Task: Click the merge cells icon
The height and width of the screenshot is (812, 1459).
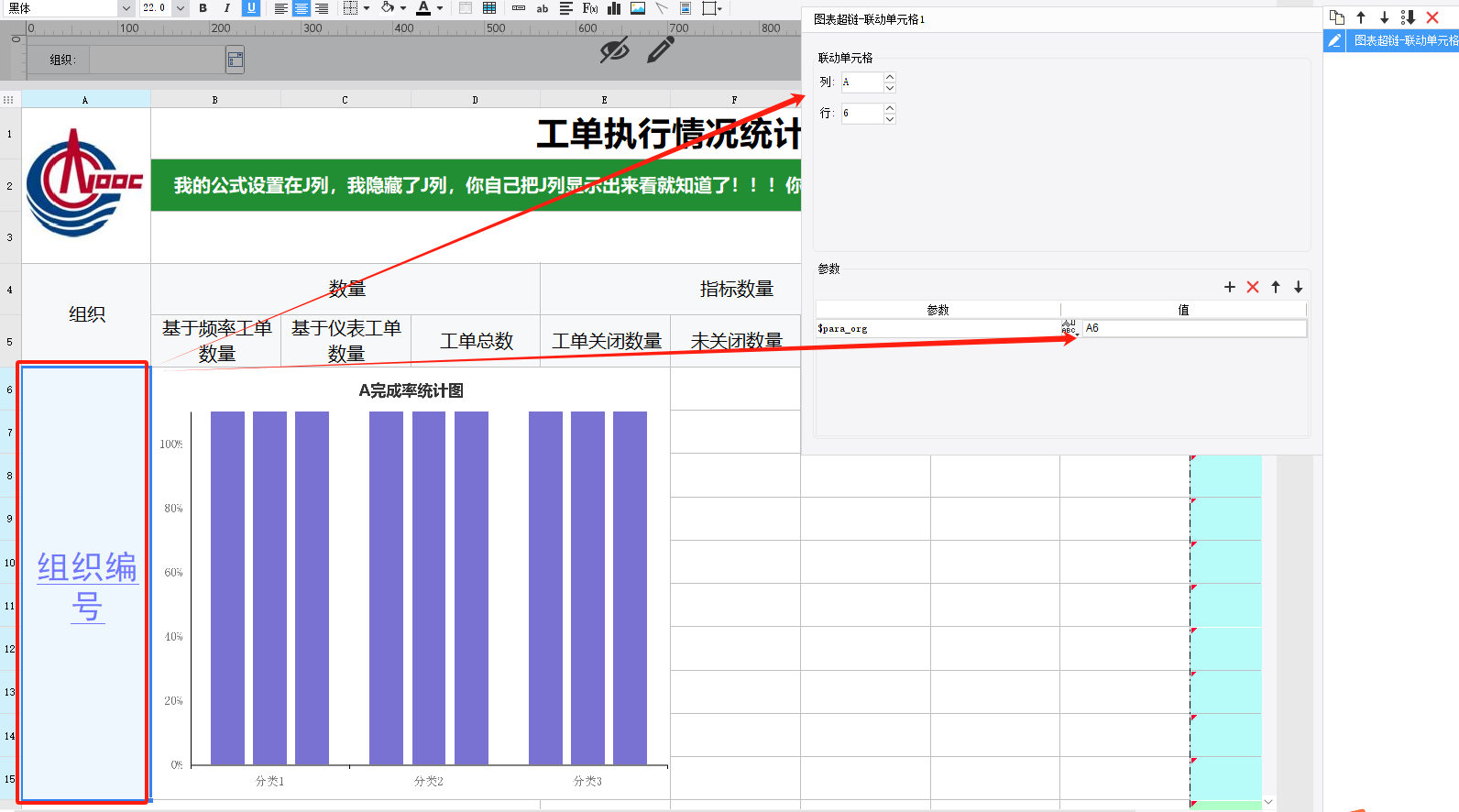Action: tap(466, 8)
